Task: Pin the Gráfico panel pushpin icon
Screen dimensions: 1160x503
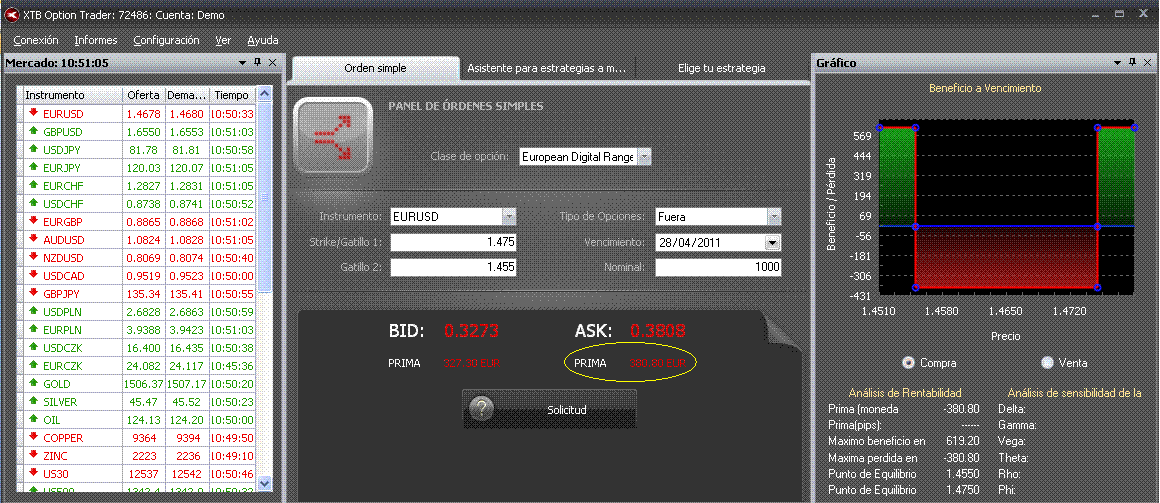Action: 1132,63
